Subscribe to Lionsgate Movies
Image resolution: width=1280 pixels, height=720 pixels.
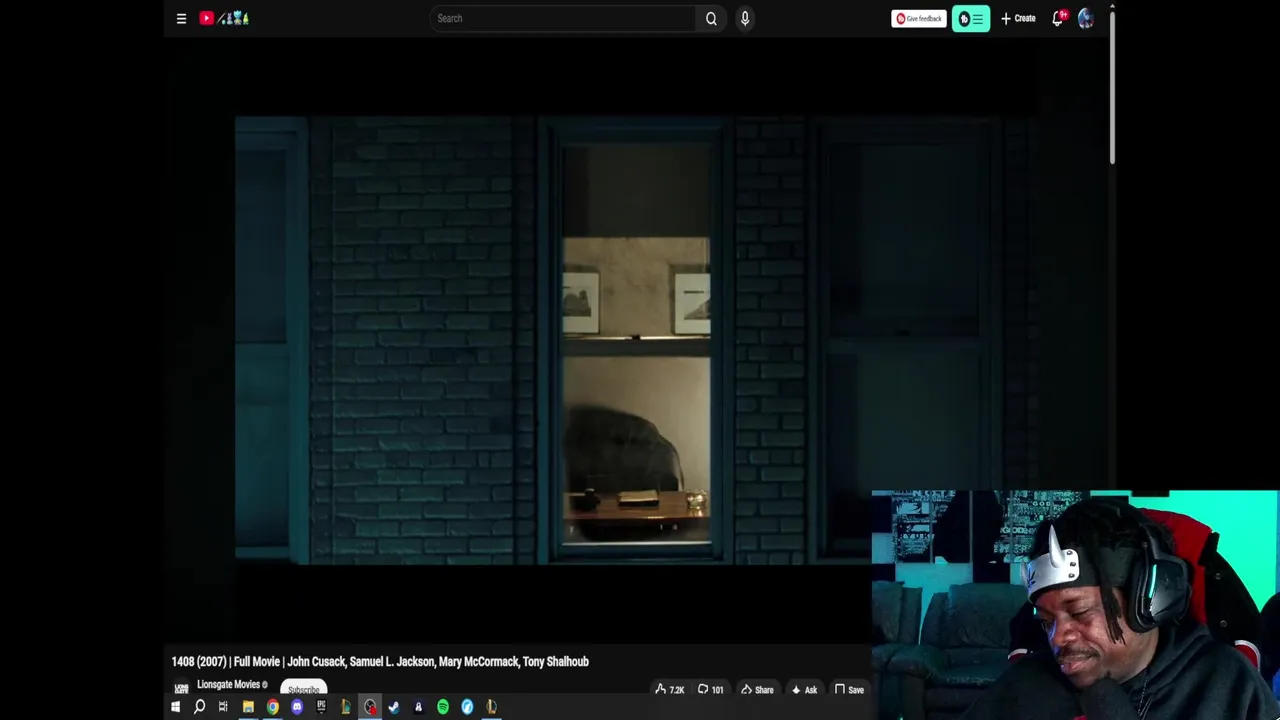(x=303, y=689)
